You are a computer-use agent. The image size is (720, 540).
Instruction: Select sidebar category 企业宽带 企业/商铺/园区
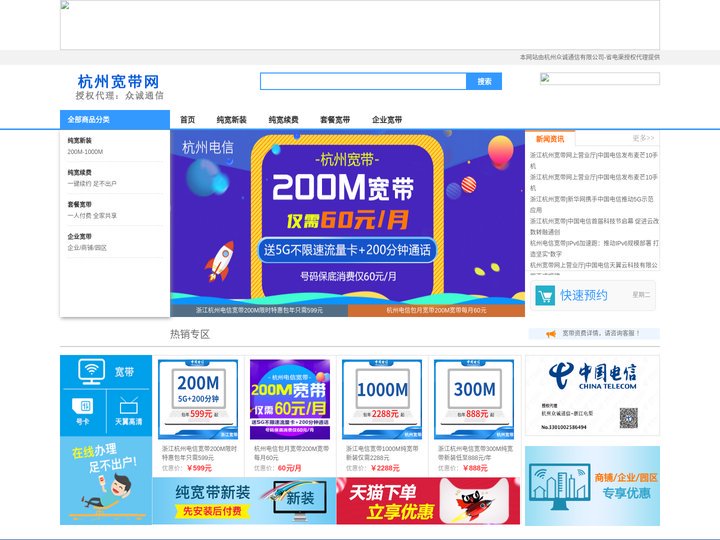click(x=115, y=242)
